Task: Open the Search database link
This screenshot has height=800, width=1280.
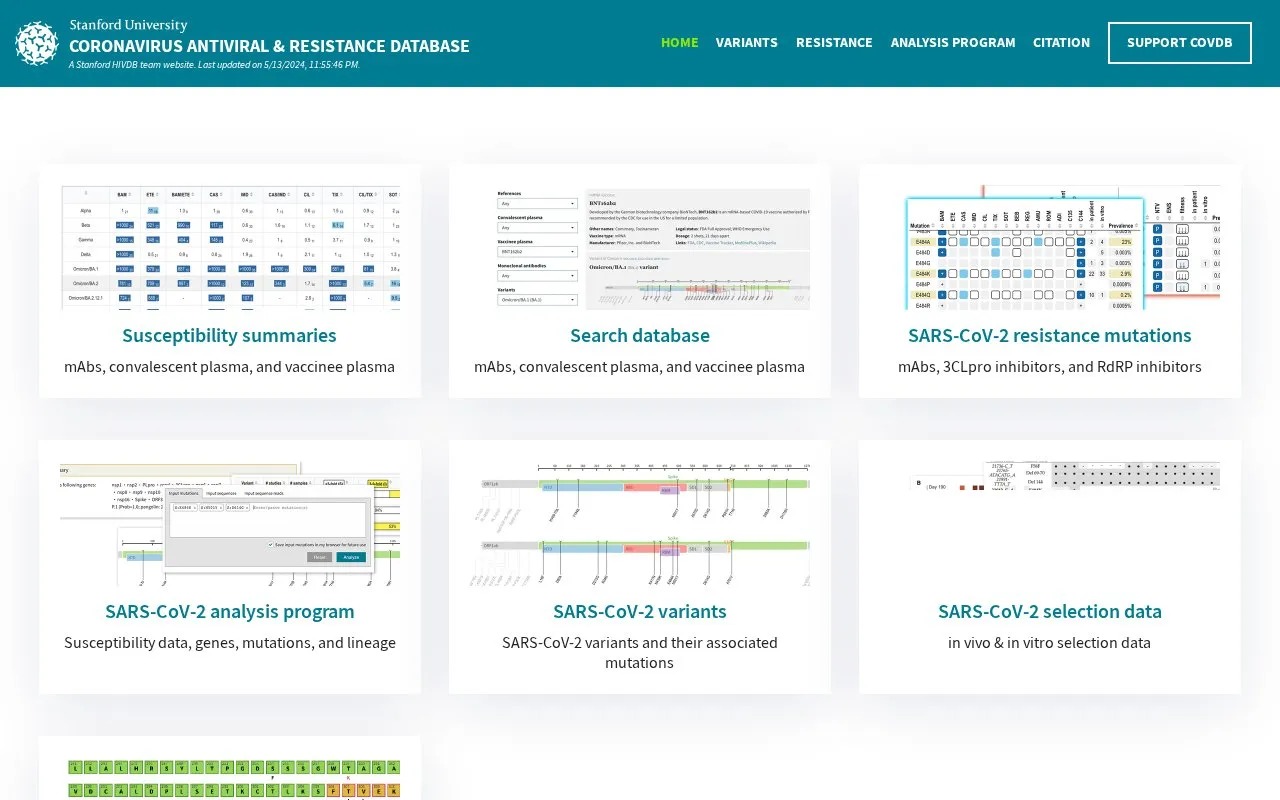Action: (640, 335)
